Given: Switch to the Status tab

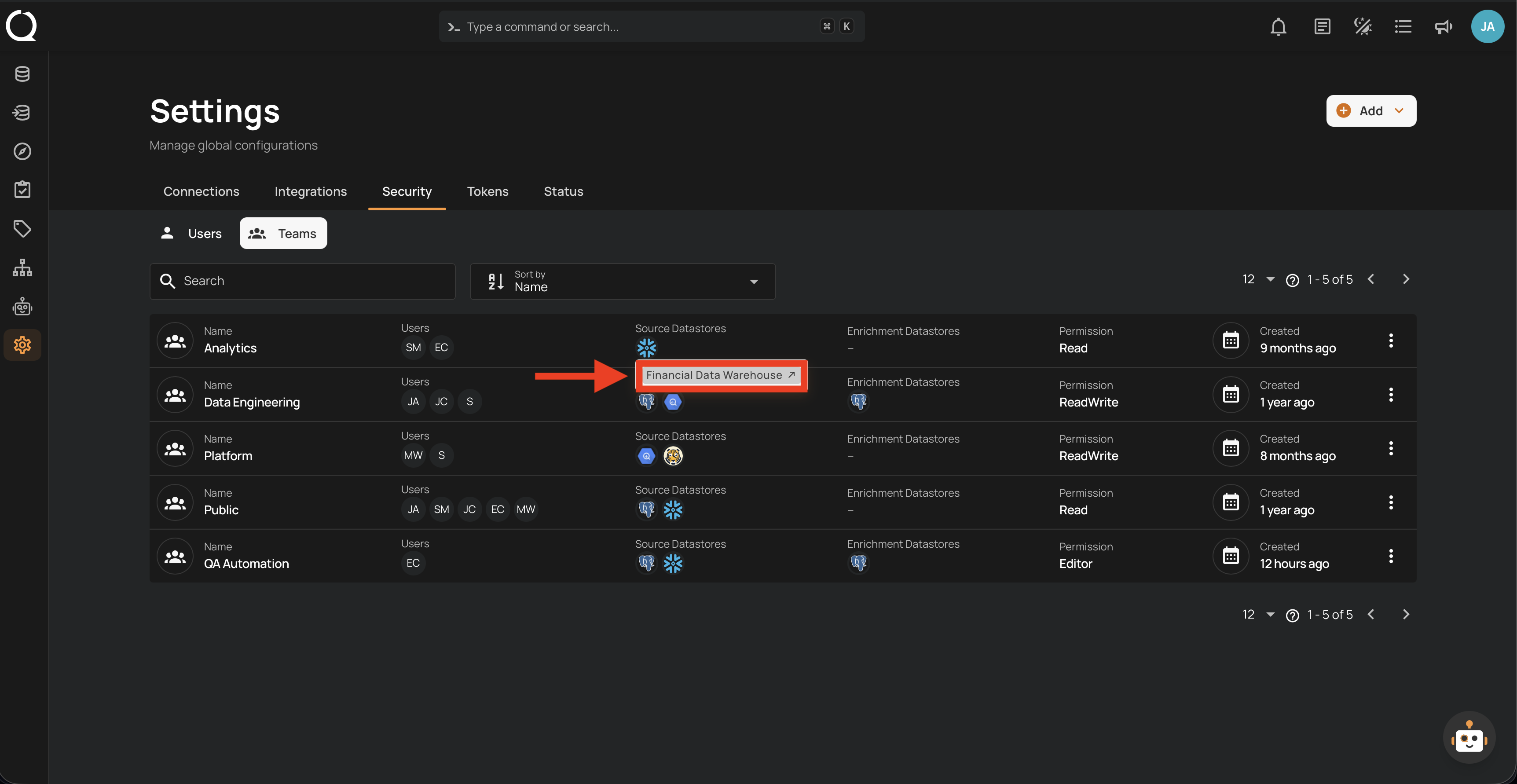Looking at the screenshot, I should point(564,191).
